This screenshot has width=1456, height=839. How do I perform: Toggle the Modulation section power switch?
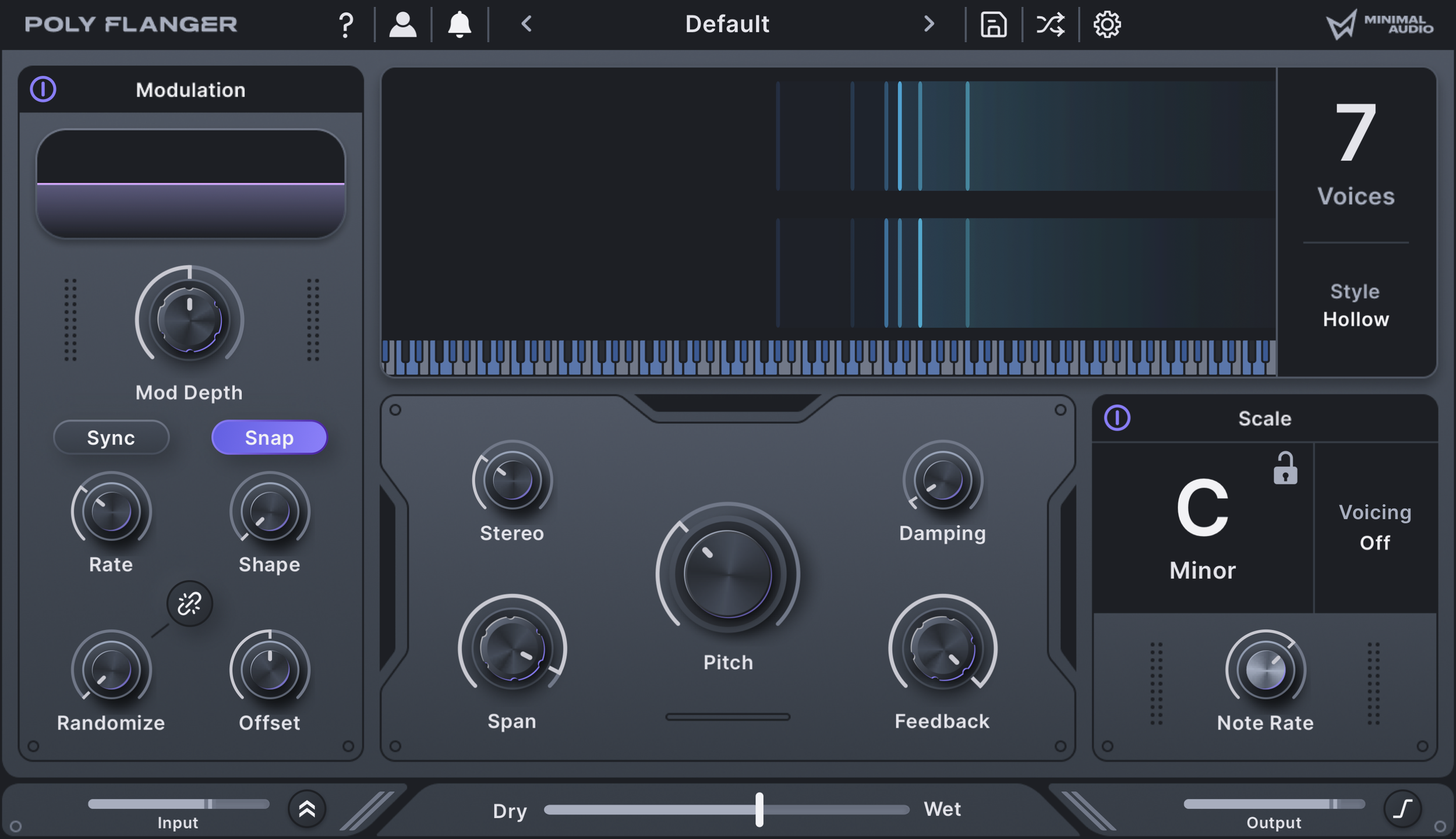coord(43,90)
